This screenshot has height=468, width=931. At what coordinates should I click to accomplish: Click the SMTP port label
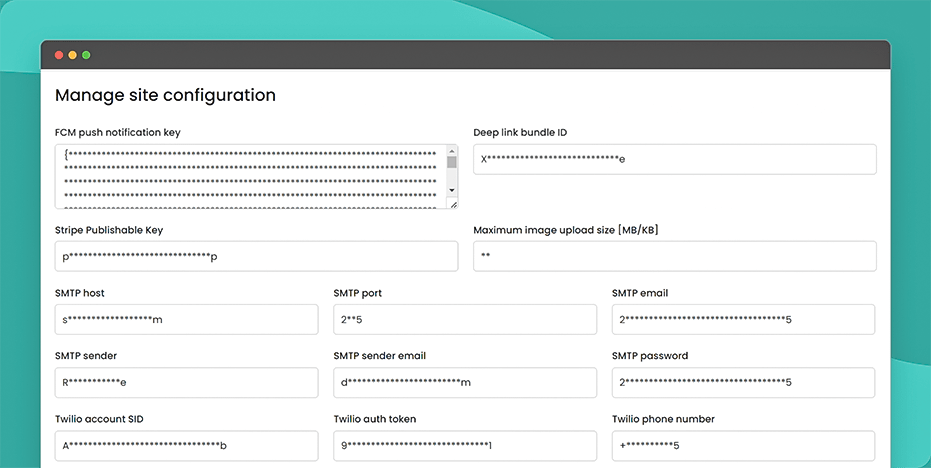tap(357, 293)
